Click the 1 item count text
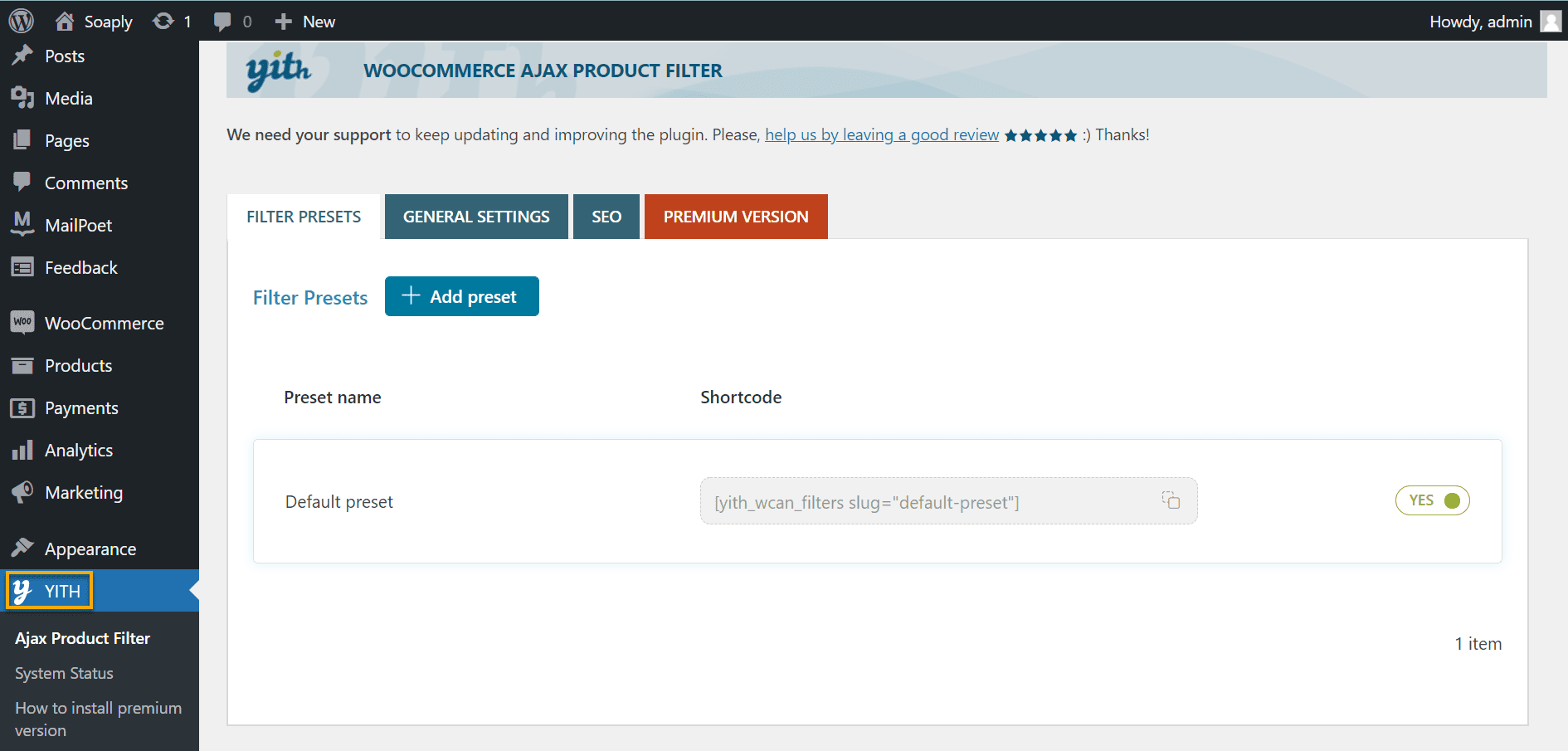1568x751 pixels. (x=1478, y=643)
